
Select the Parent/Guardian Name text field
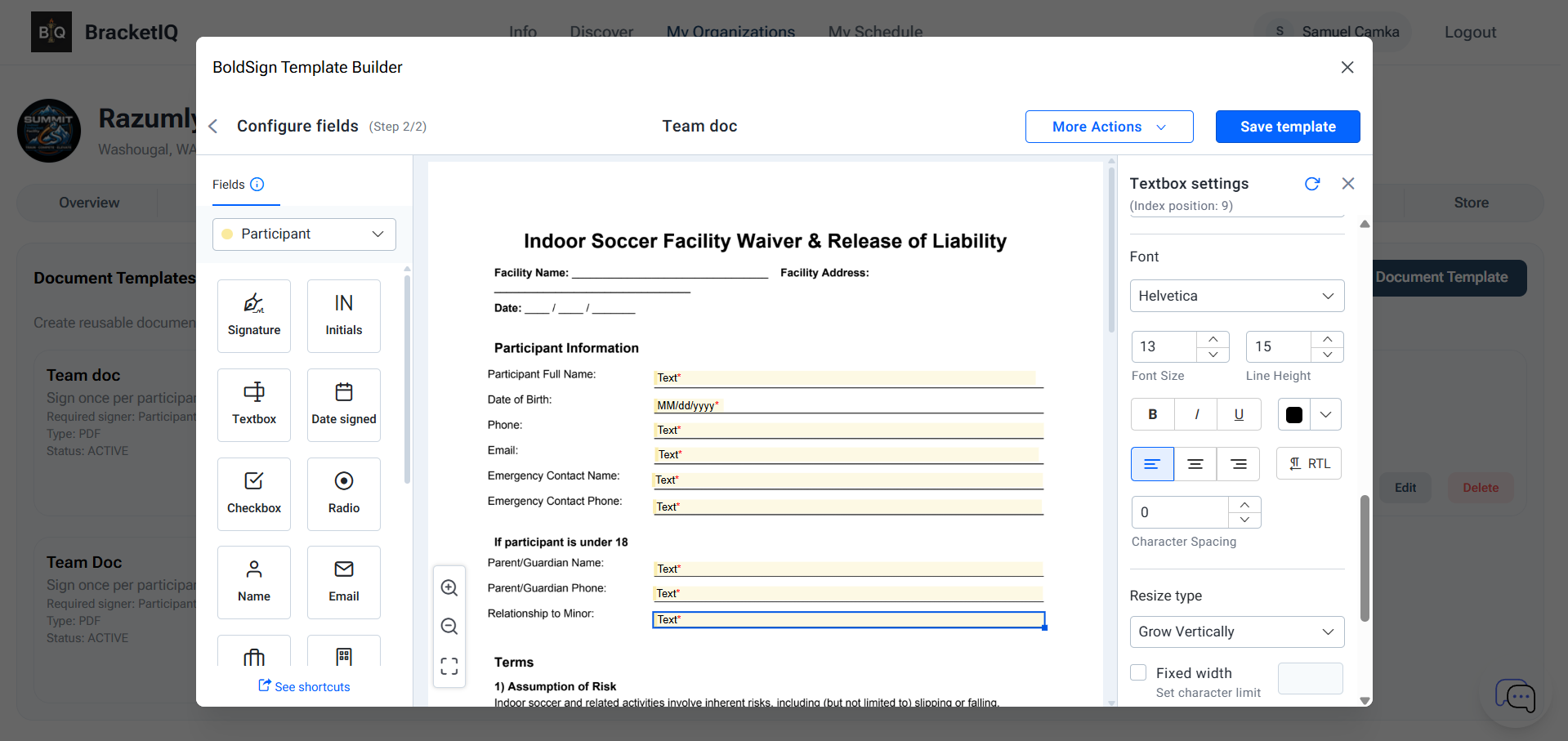point(848,569)
